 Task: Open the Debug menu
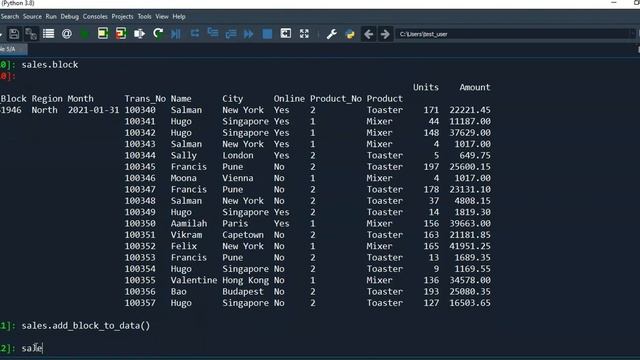click(x=69, y=17)
